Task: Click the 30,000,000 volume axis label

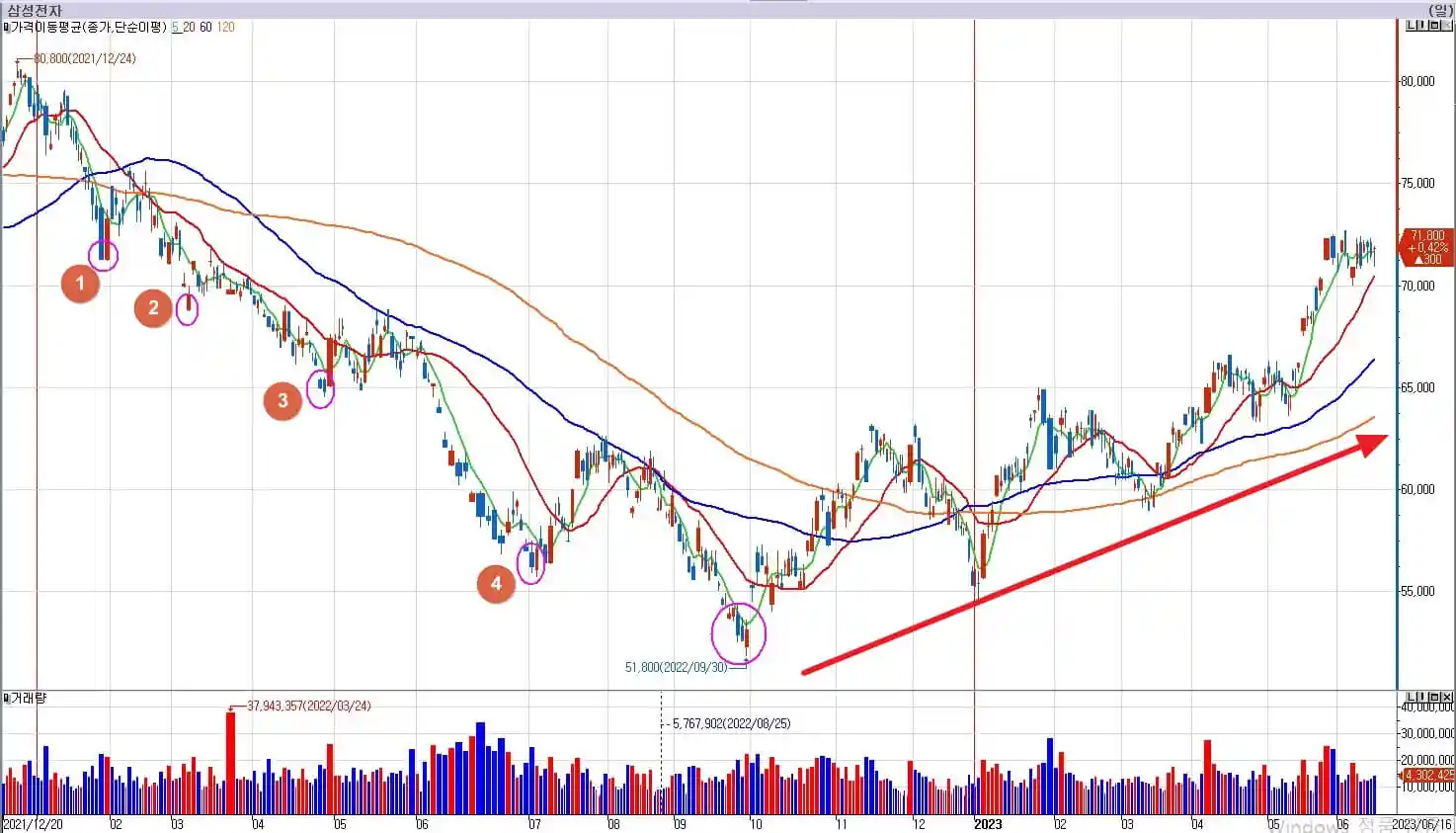Action: coord(1428,733)
